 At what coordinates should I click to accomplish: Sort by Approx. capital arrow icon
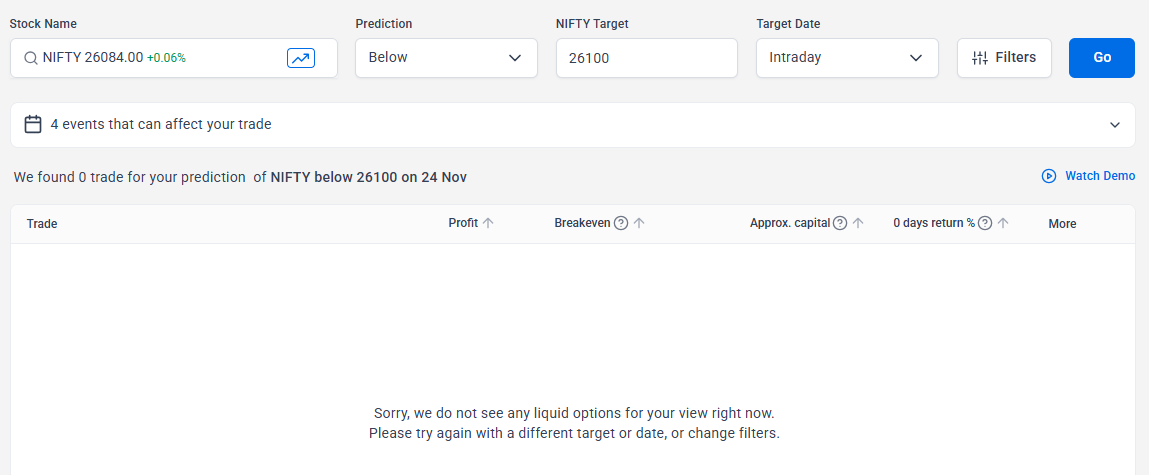[x=858, y=223]
